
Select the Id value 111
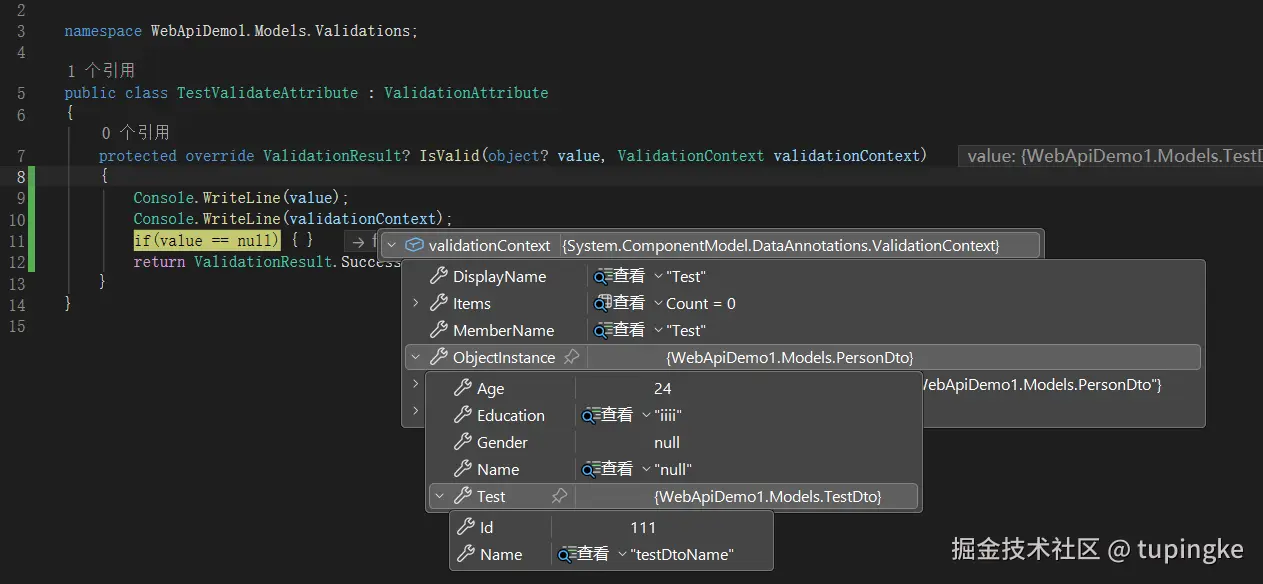643,527
